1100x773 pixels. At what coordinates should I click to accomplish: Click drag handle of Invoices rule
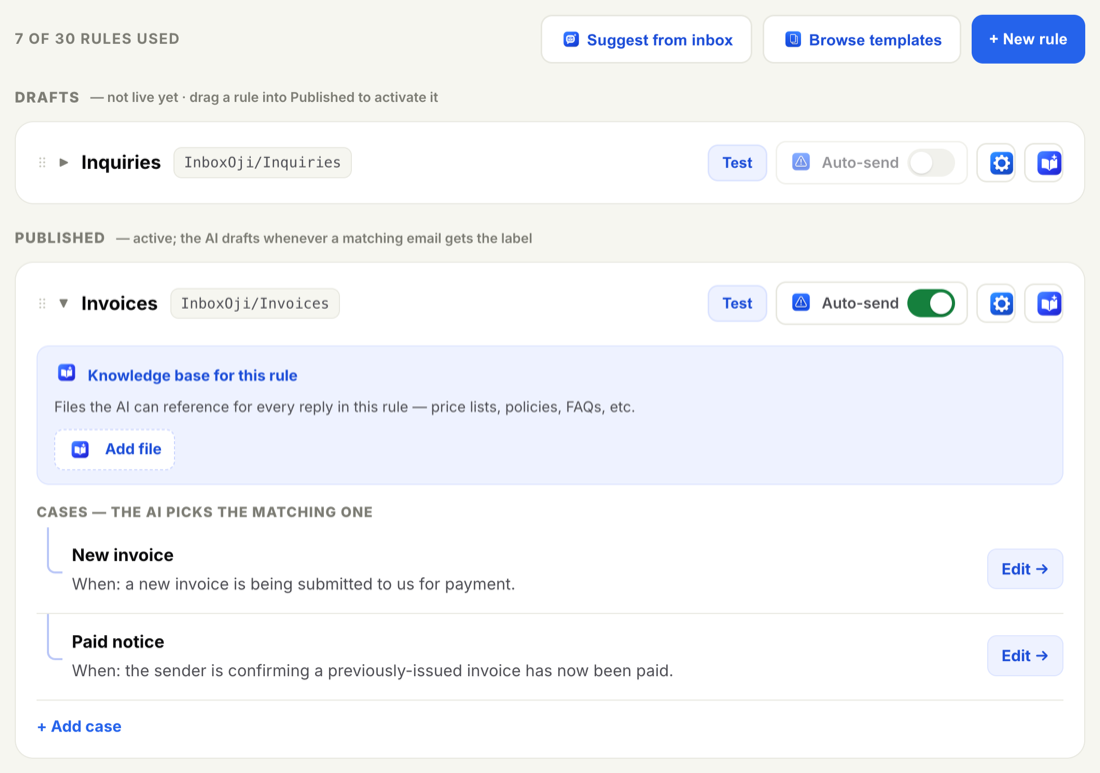click(x=42, y=304)
